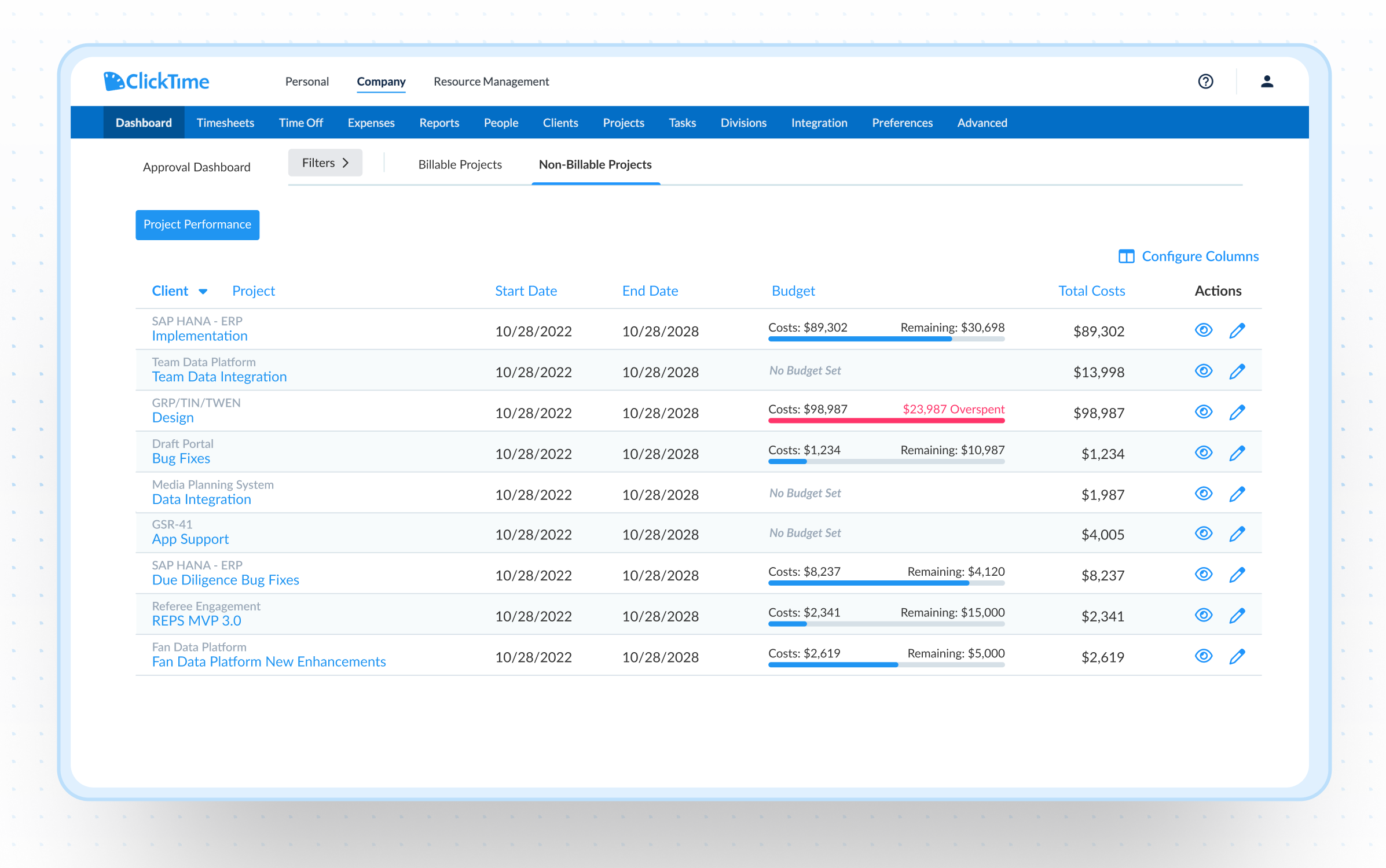Click the Configure Columns icon
The width and height of the screenshot is (1386, 868).
[1125, 256]
